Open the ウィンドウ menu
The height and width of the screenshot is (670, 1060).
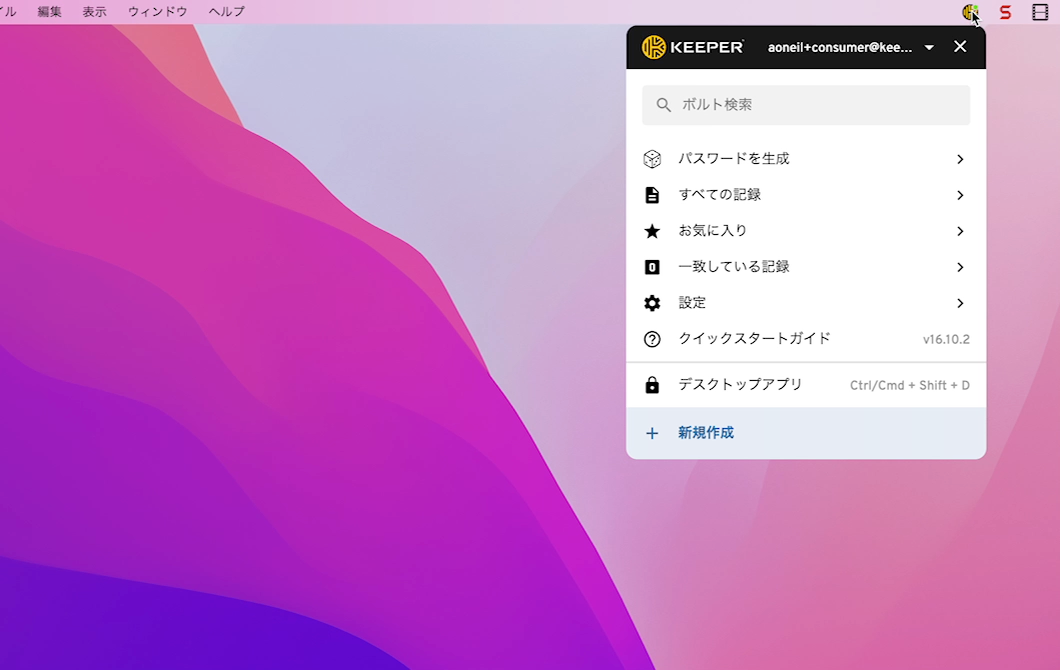(157, 12)
